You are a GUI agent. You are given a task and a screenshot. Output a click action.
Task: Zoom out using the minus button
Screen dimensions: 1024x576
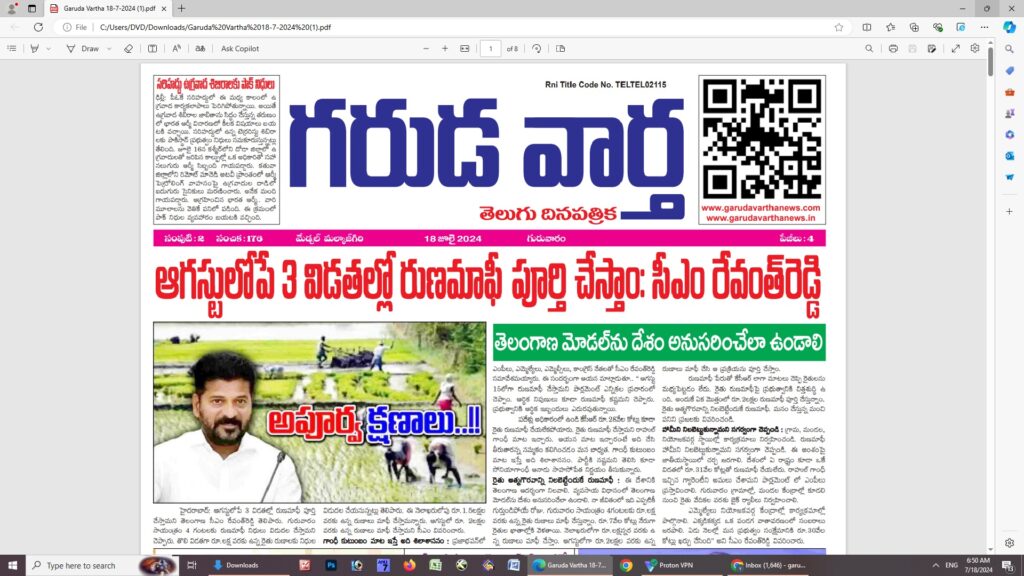(x=426, y=48)
